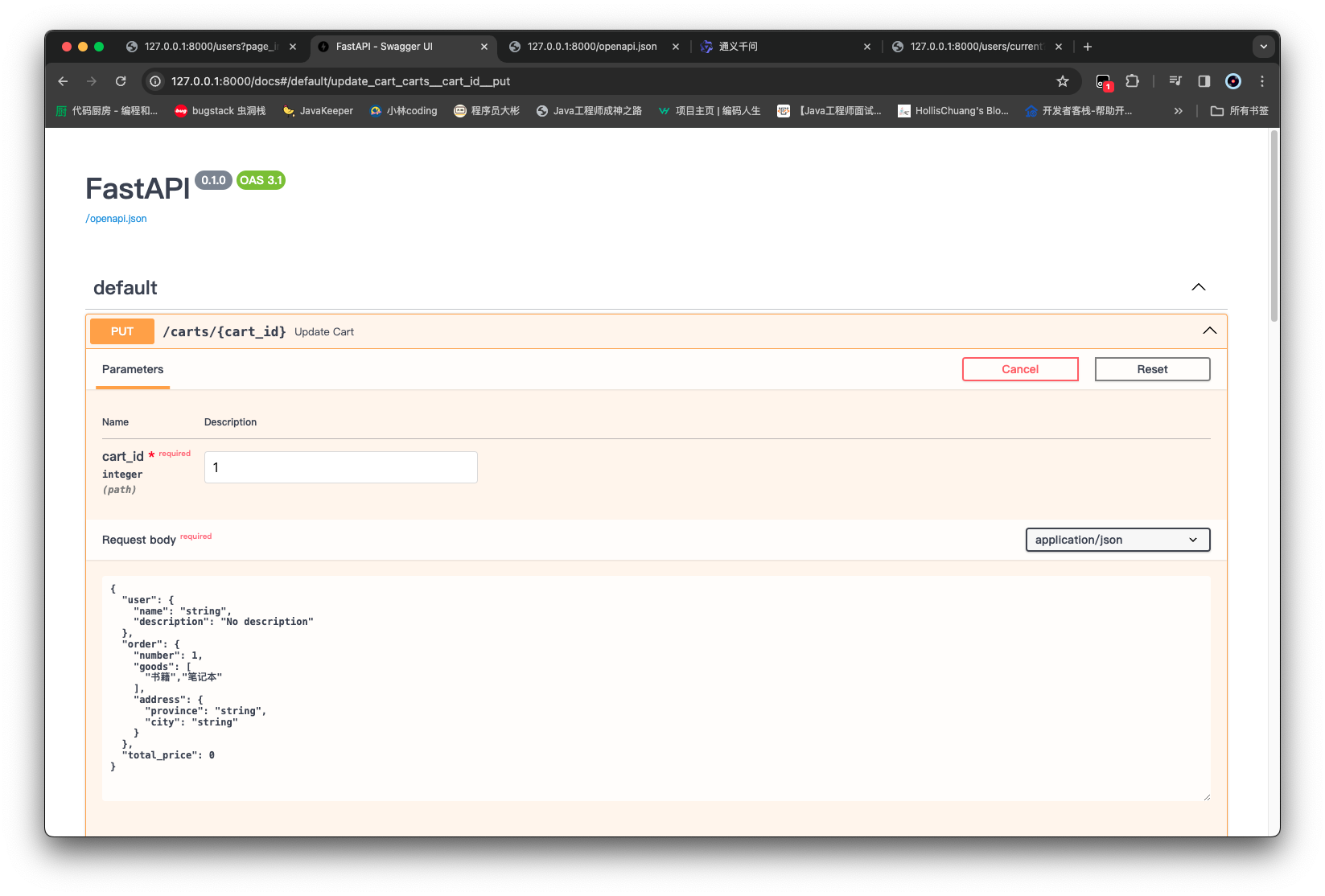Screen dimensions: 1325x896
Task: Go back using the browser back arrow
Action: coord(63,81)
